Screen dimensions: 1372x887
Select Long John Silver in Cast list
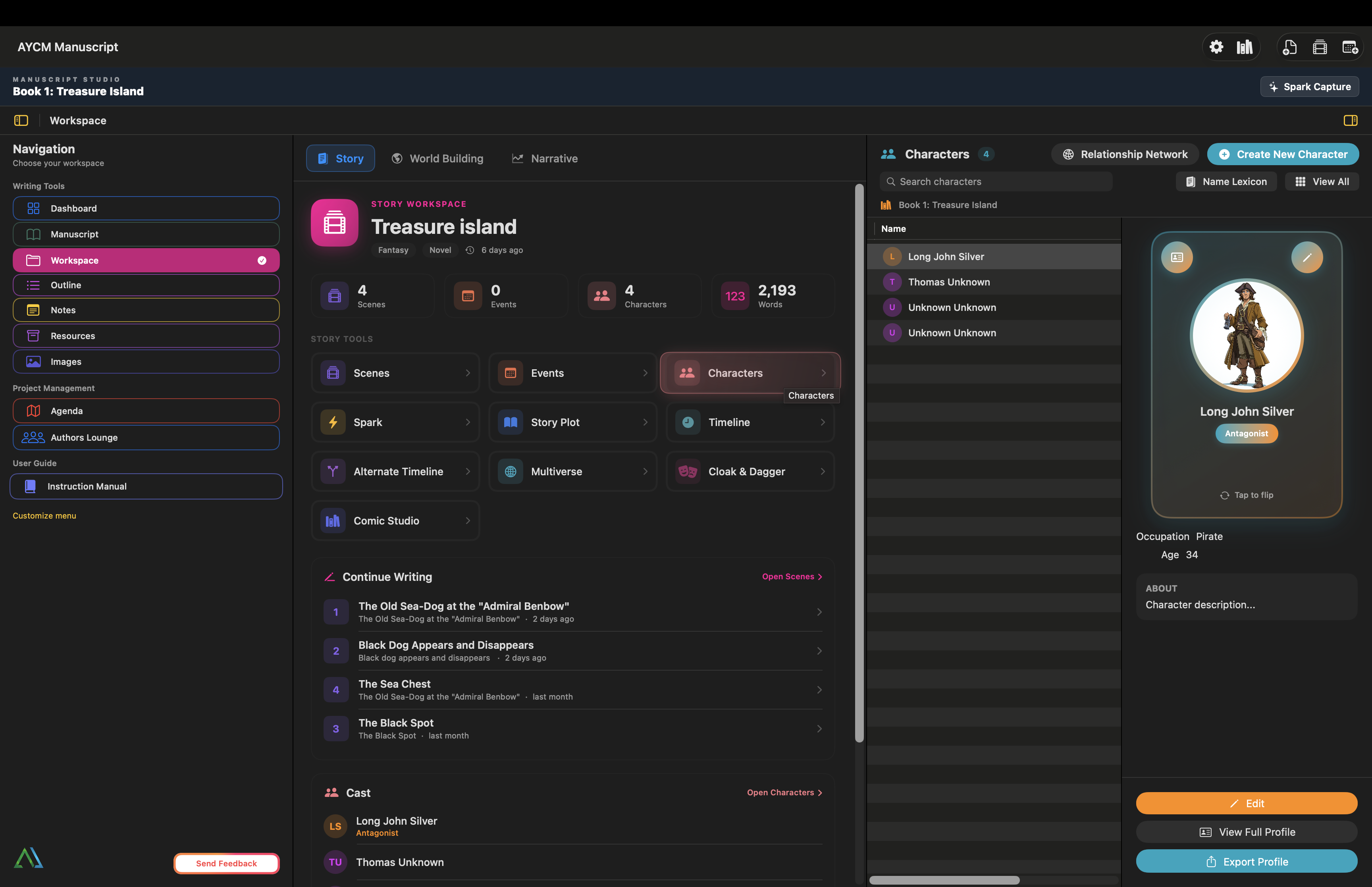(x=573, y=826)
